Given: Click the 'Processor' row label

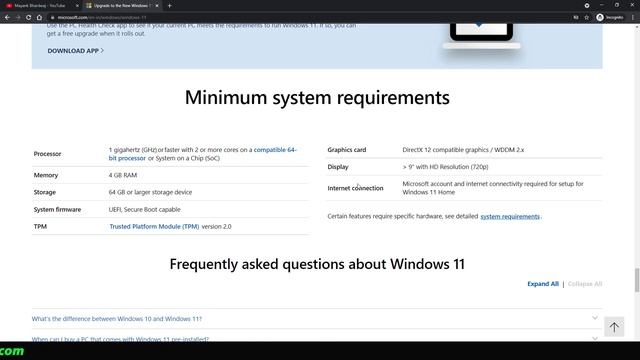Looking at the screenshot, I should (47, 154).
